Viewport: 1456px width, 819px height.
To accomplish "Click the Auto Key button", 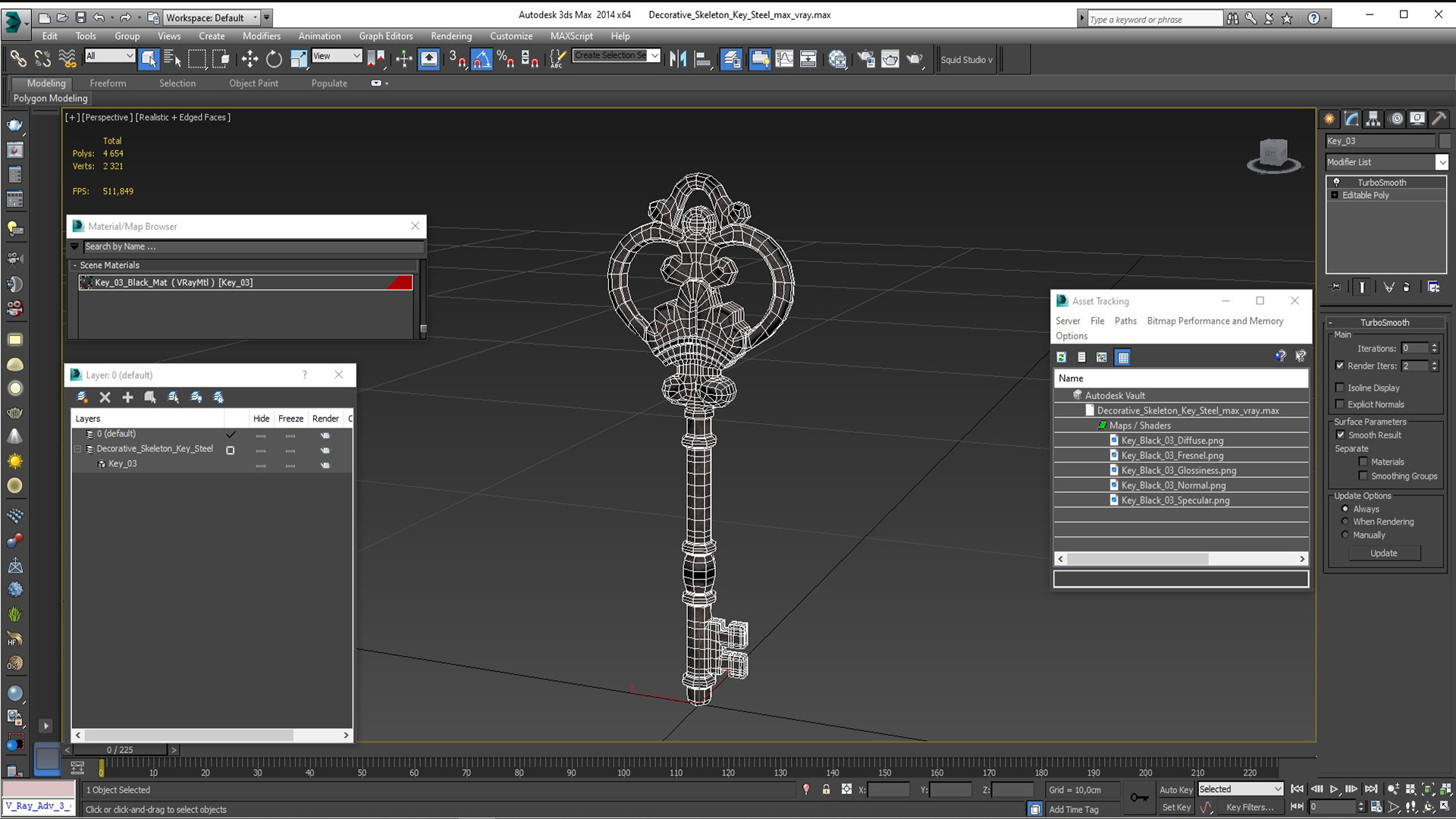I will click(x=1176, y=789).
